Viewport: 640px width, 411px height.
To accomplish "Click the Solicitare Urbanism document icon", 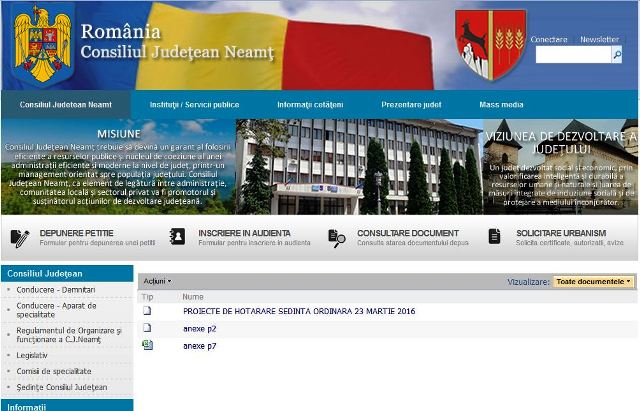I will (494, 237).
